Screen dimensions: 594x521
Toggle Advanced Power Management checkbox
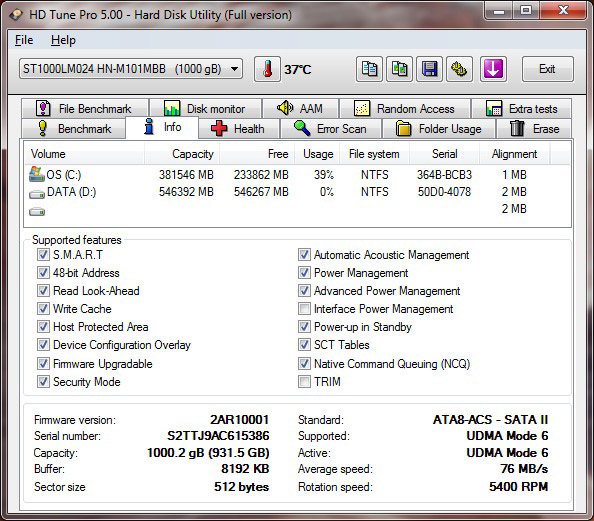[304, 290]
